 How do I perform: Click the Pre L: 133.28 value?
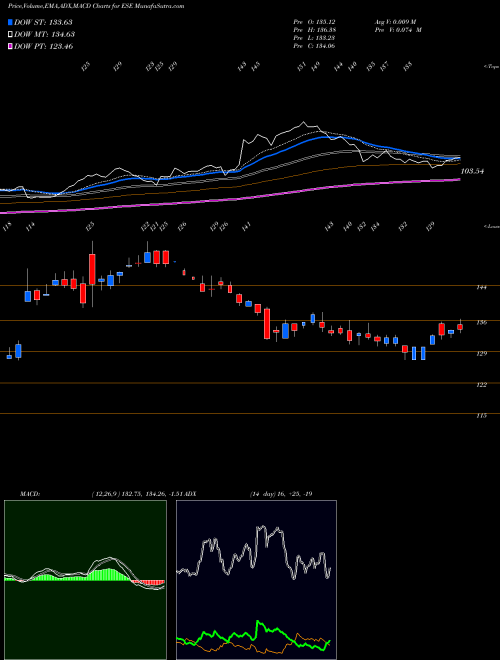314,38
